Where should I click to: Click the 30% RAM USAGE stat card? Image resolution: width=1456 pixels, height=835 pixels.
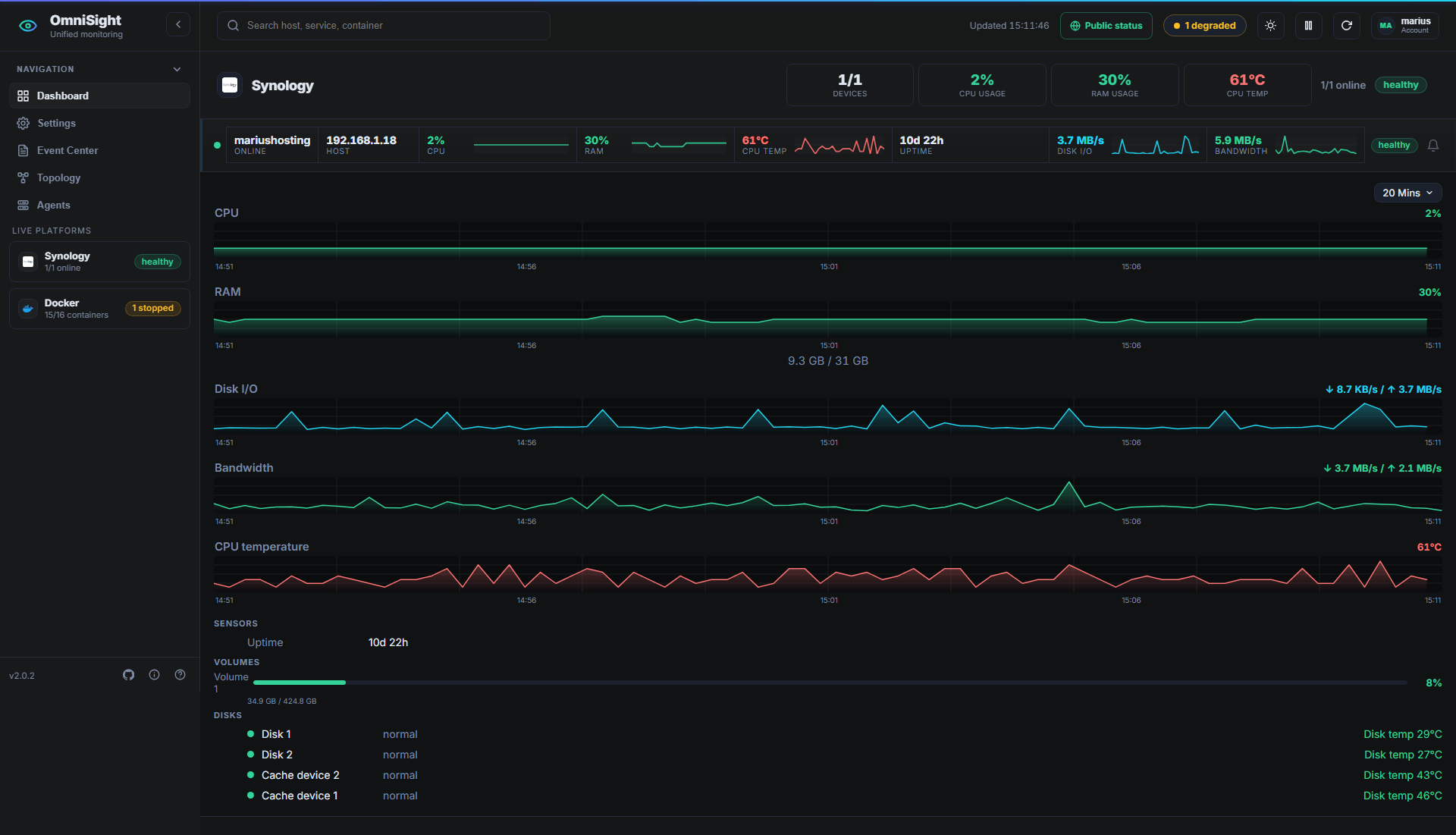tap(1115, 85)
